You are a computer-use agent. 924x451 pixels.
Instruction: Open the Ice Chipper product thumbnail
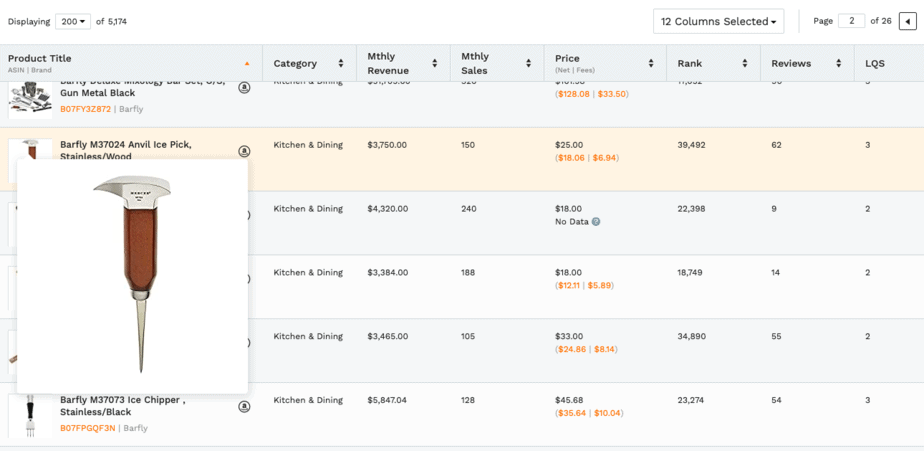coord(30,416)
